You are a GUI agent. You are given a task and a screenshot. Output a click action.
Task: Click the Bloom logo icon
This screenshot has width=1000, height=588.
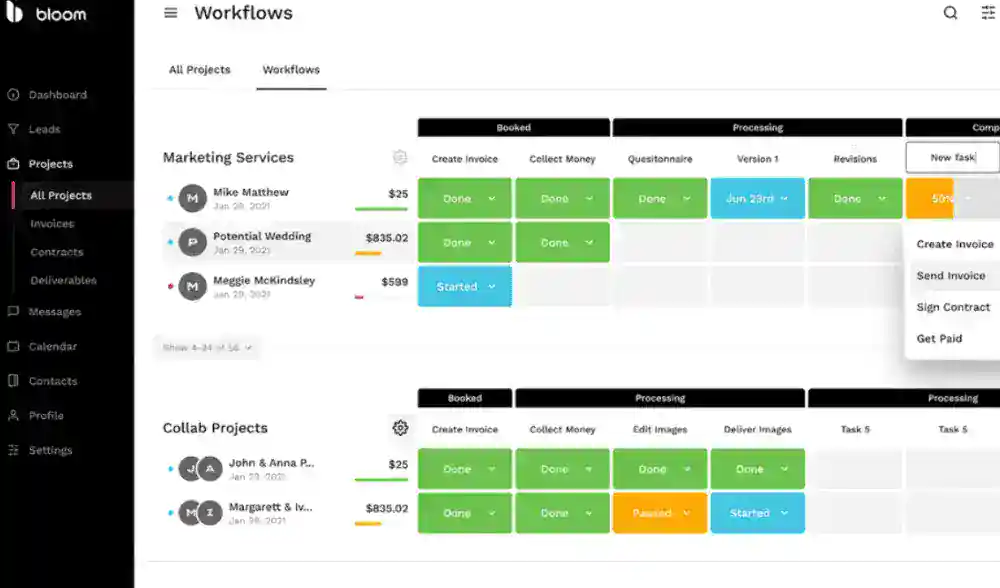[x=14, y=11]
